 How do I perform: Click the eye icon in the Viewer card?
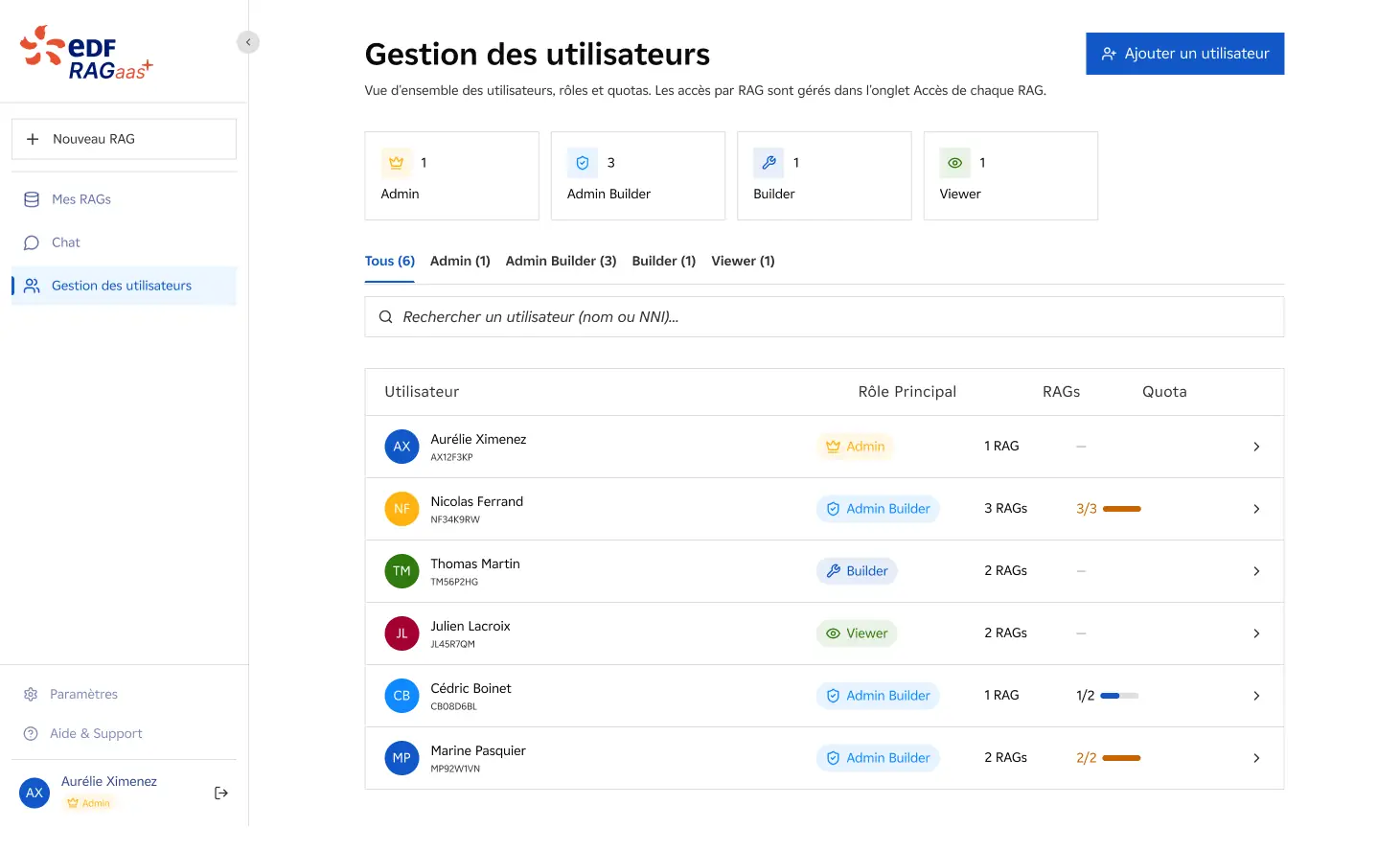click(955, 163)
